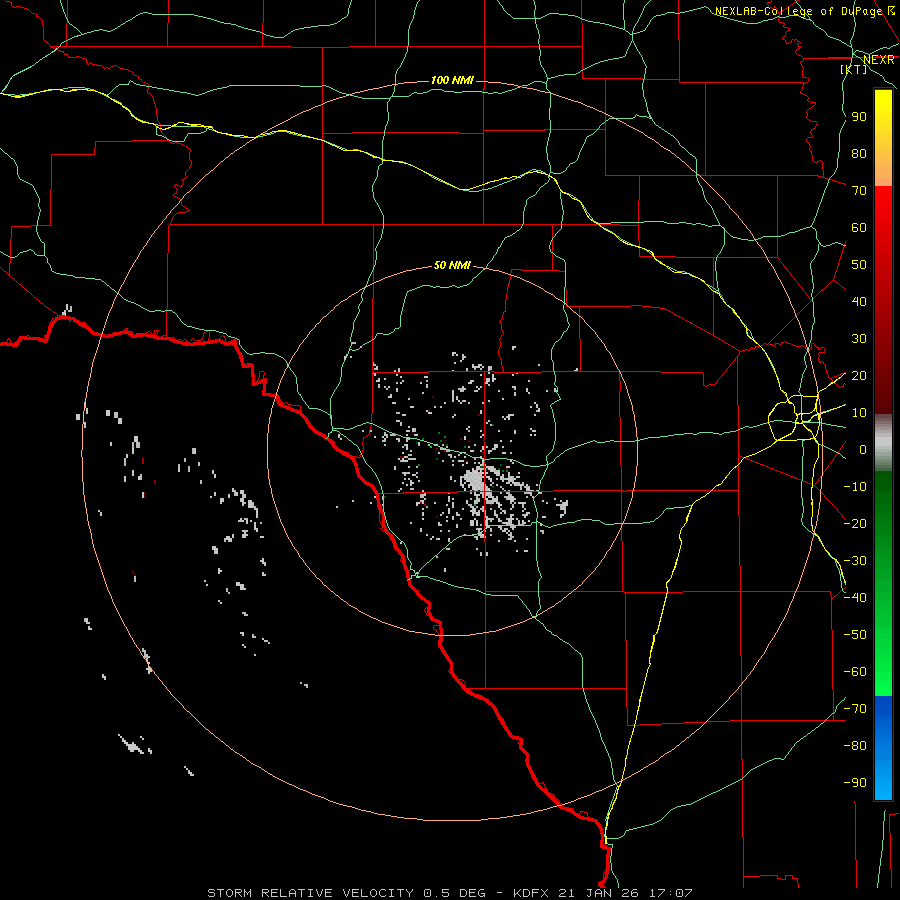Click the bright red segment of color bar

coord(883,230)
